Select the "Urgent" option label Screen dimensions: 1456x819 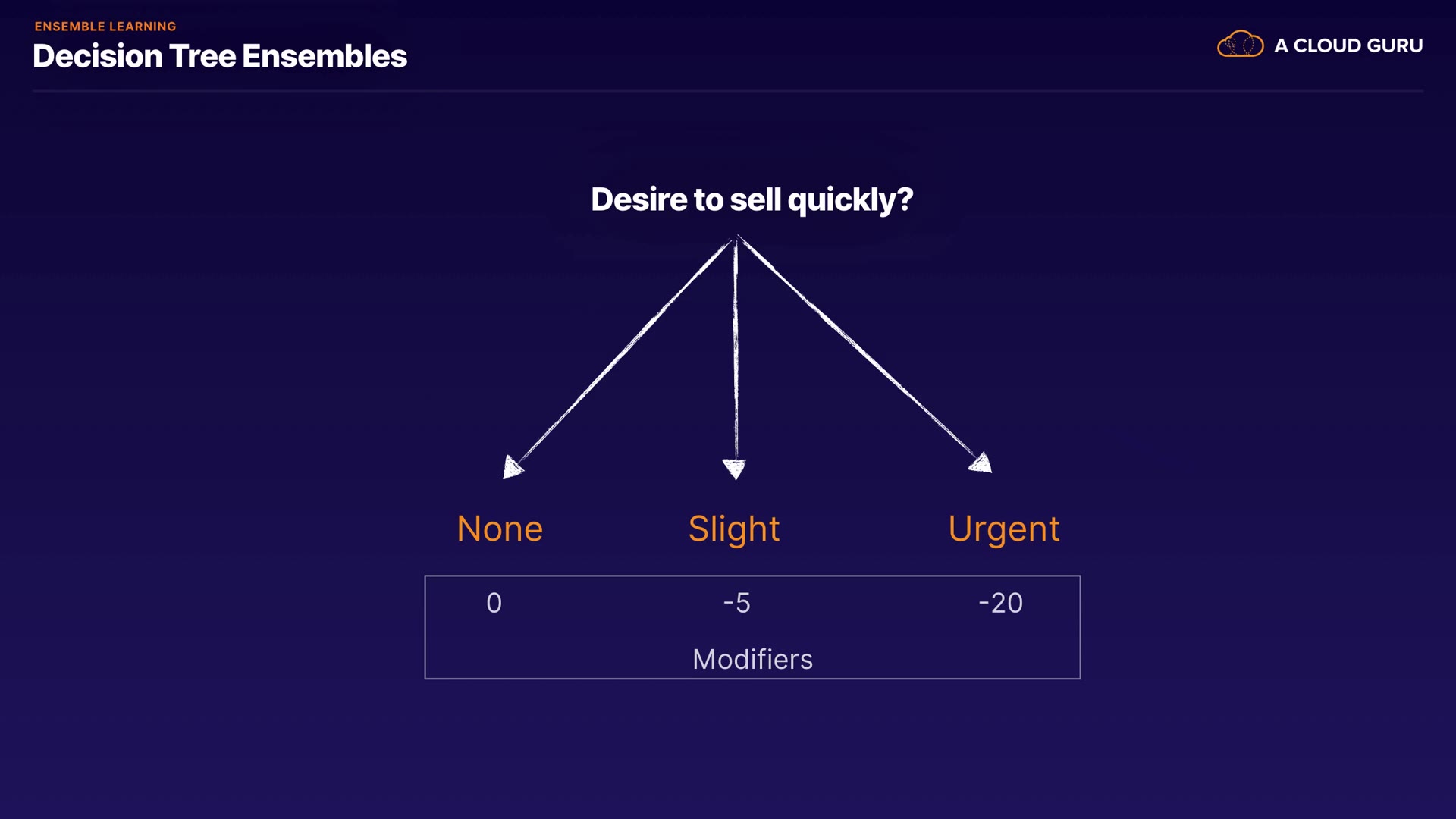click(1003, 529)
